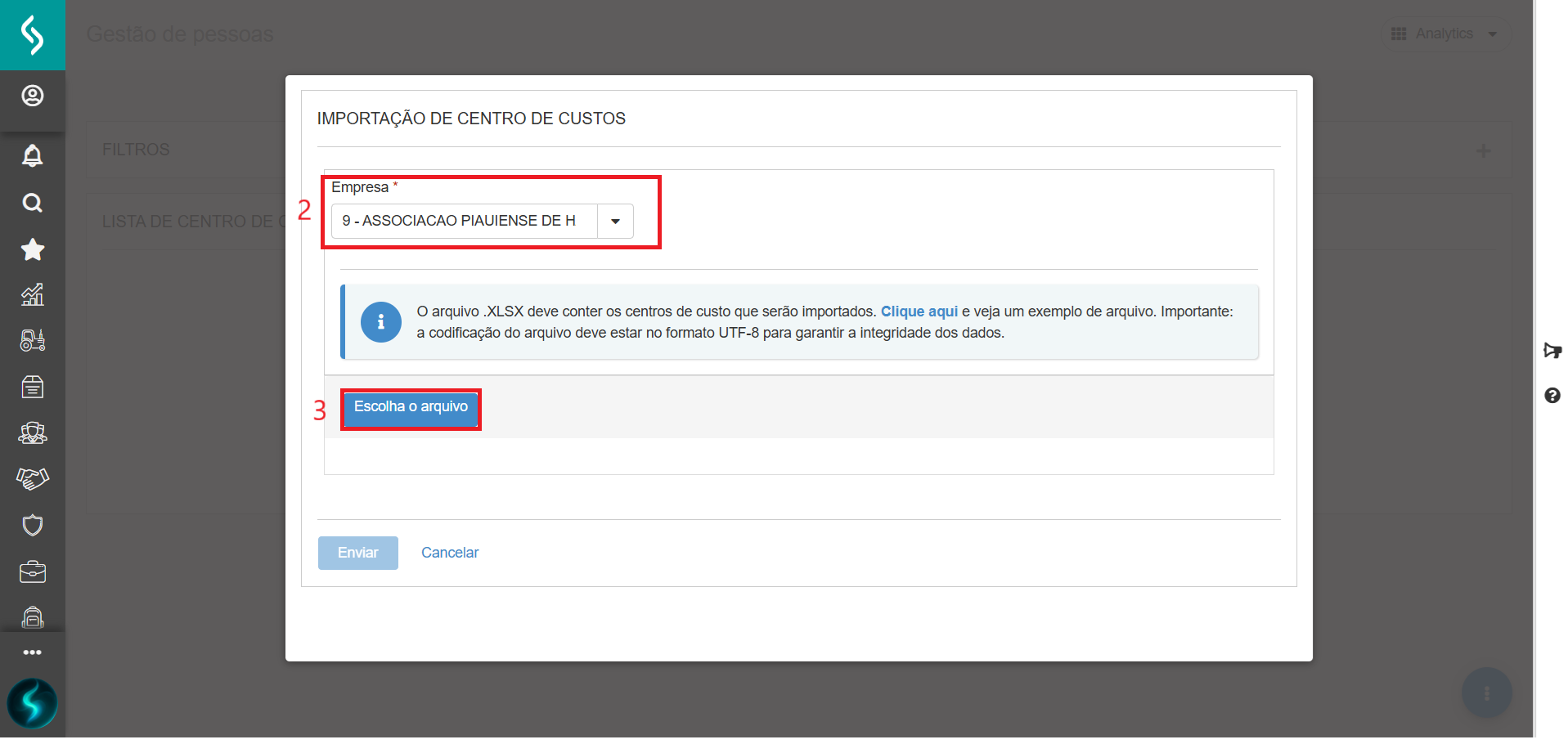Open the Clique aqui example file link
The height and width of the screenshot is (744, 1568).
919,311
